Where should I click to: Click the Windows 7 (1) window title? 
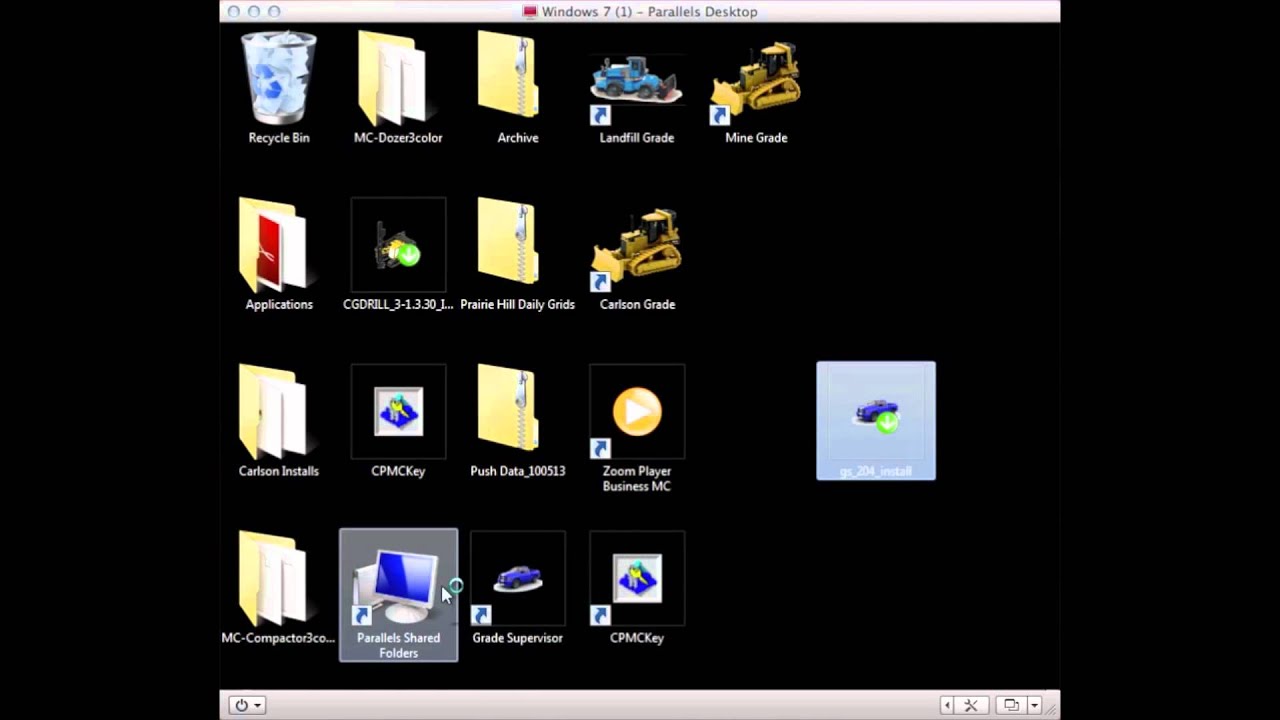640,12
